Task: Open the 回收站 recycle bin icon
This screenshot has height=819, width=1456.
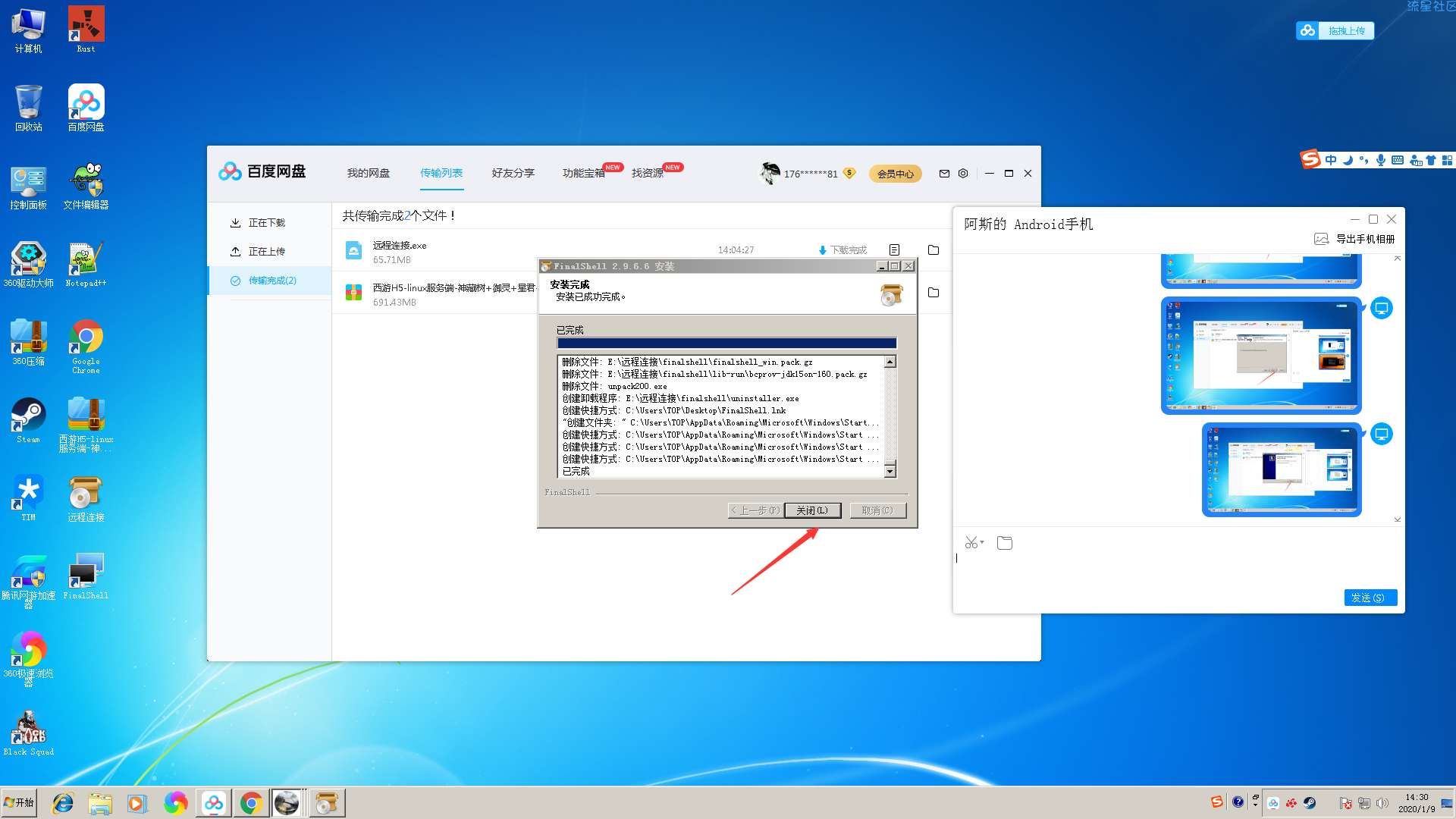Action: click(28, 108)
